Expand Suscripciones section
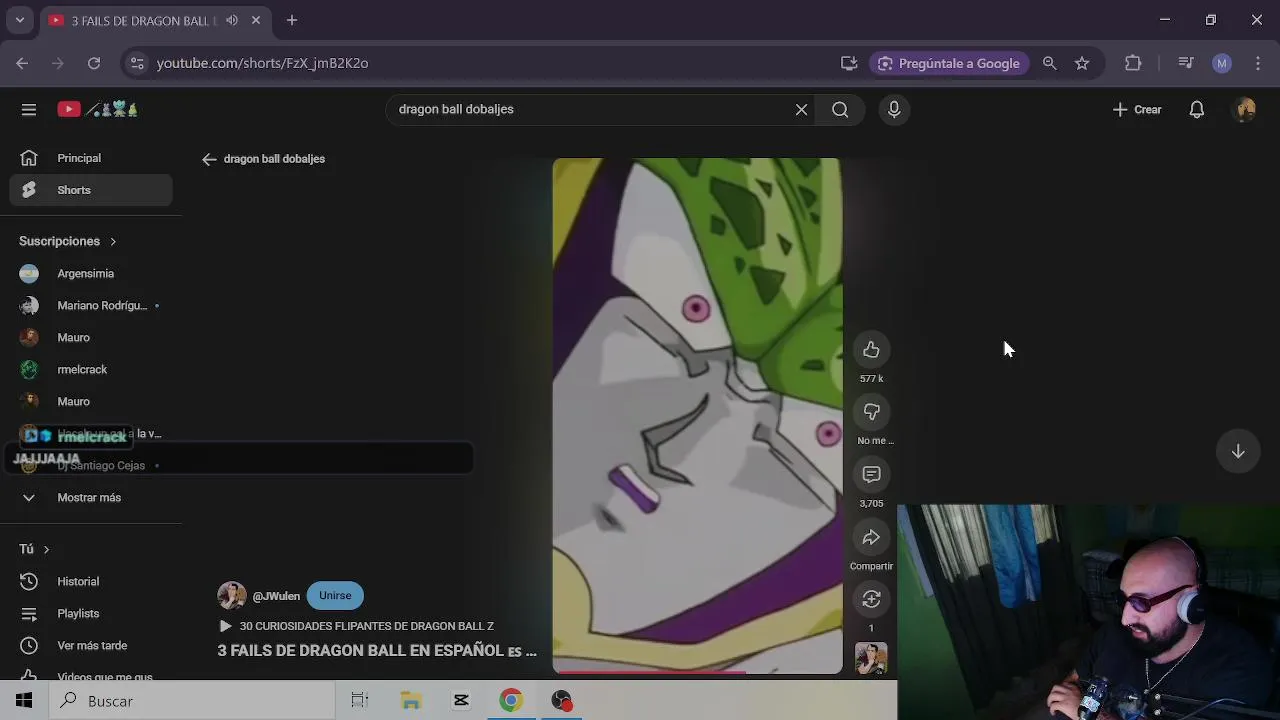The width and height of the screenshot is (1280, 720). click(x=68, y=241)
